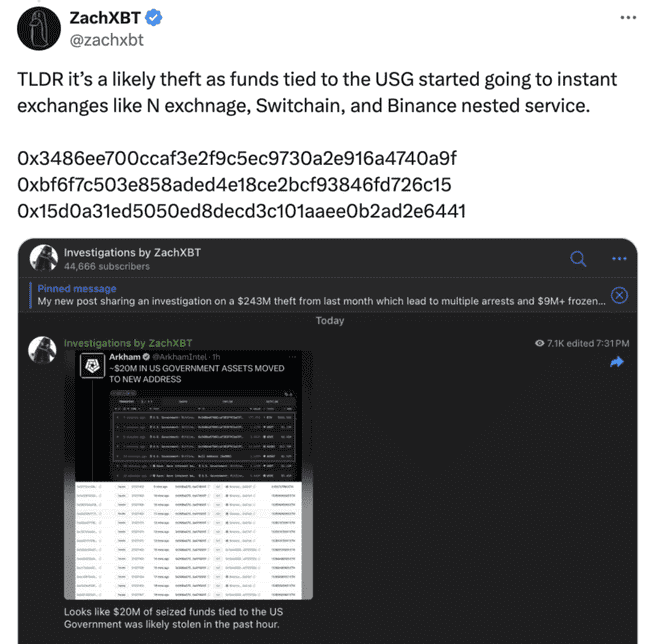Open the Investigations by ZachXBT channel title
Screen dimensions: 650x644
pos(132,252)
